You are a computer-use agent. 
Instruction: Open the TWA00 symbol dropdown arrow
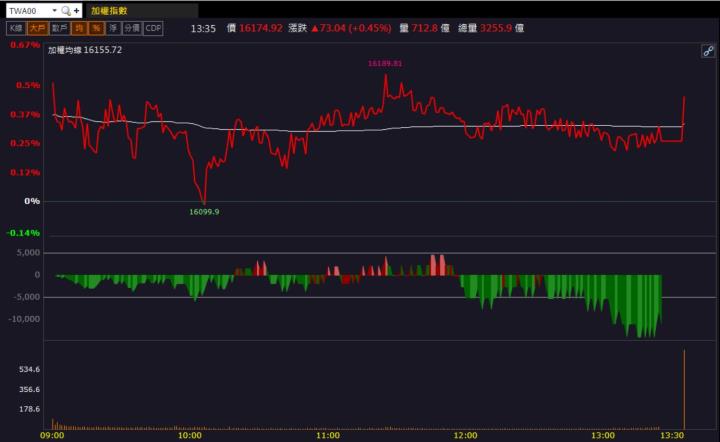pyautogui.click(x=55, y=11)
